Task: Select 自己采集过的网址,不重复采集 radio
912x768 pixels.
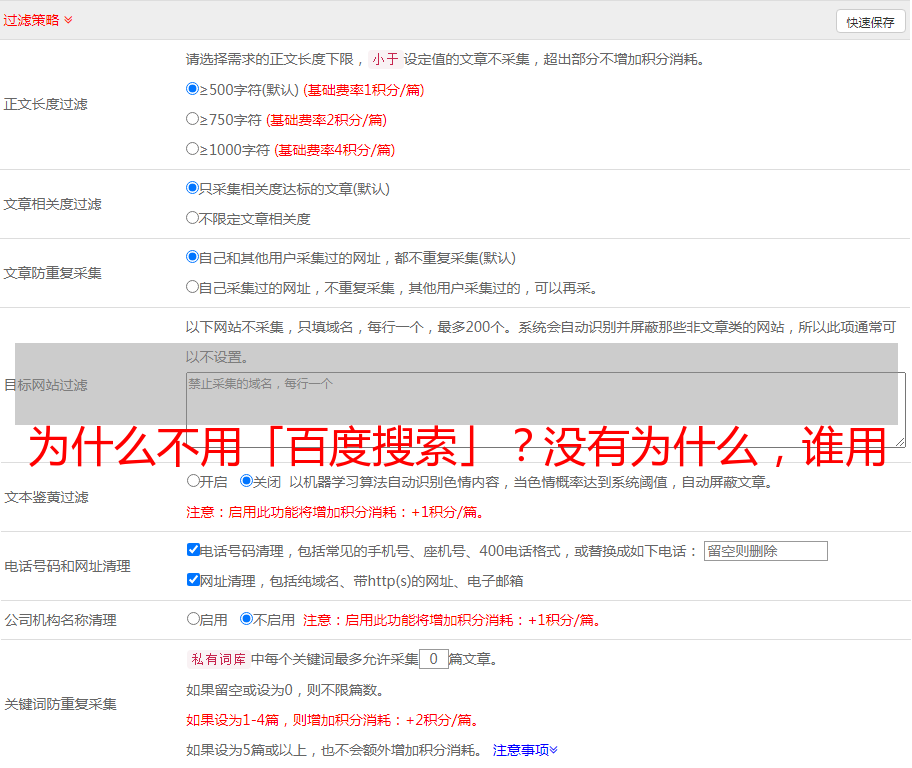Action: (x=192, y=287)
